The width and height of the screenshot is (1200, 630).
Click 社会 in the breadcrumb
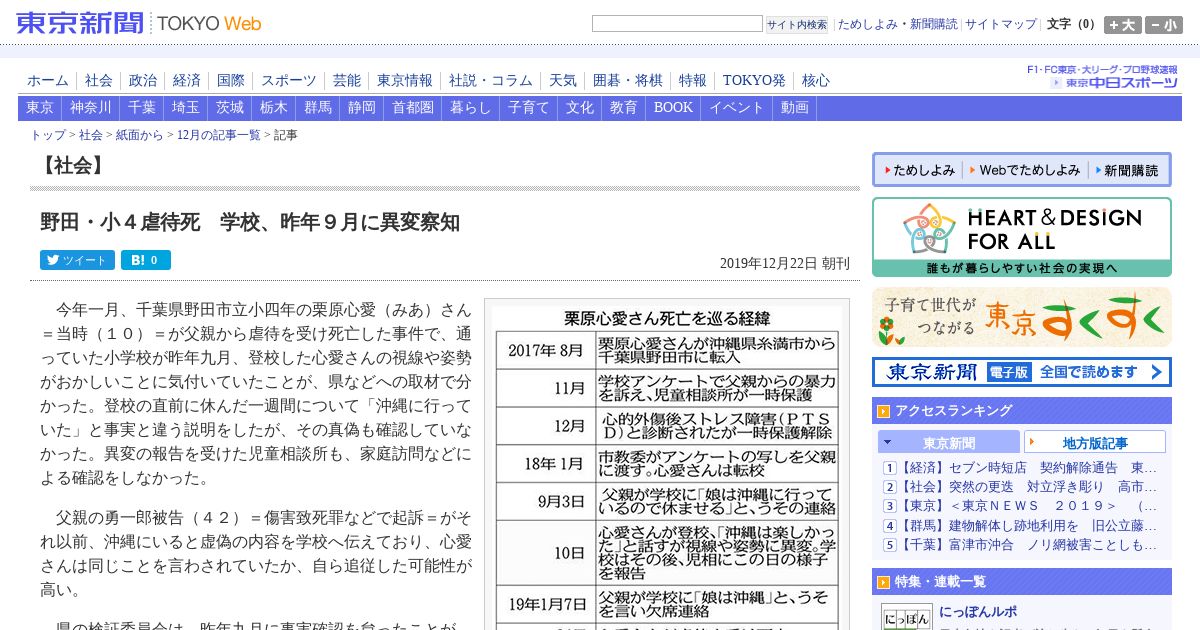click(91, 135)
